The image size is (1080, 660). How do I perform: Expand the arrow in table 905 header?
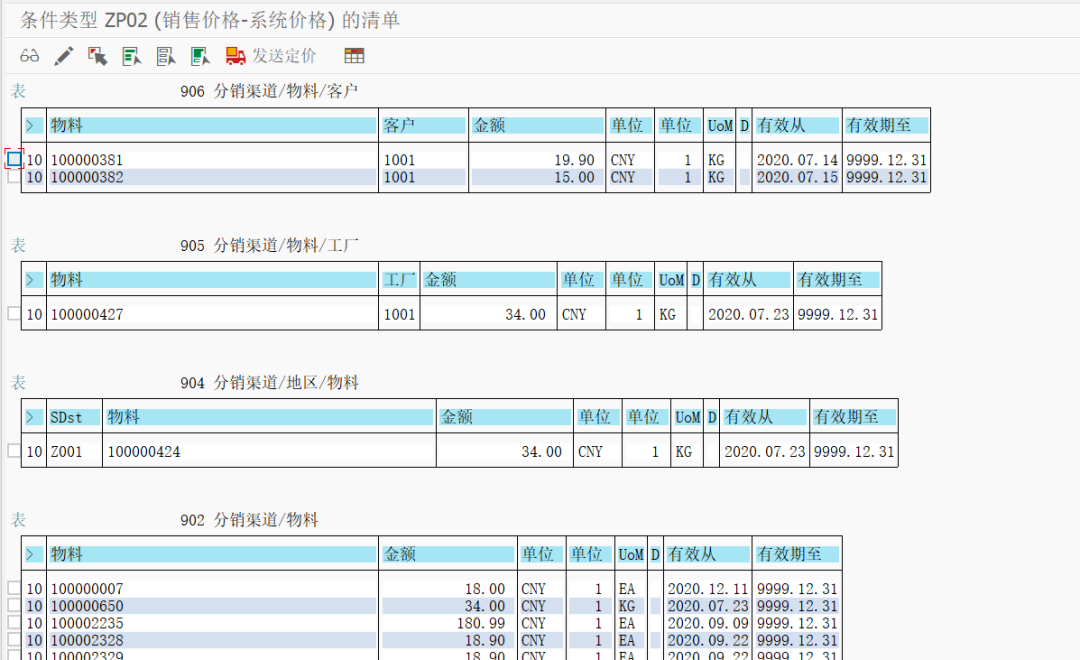pos(31,280)
